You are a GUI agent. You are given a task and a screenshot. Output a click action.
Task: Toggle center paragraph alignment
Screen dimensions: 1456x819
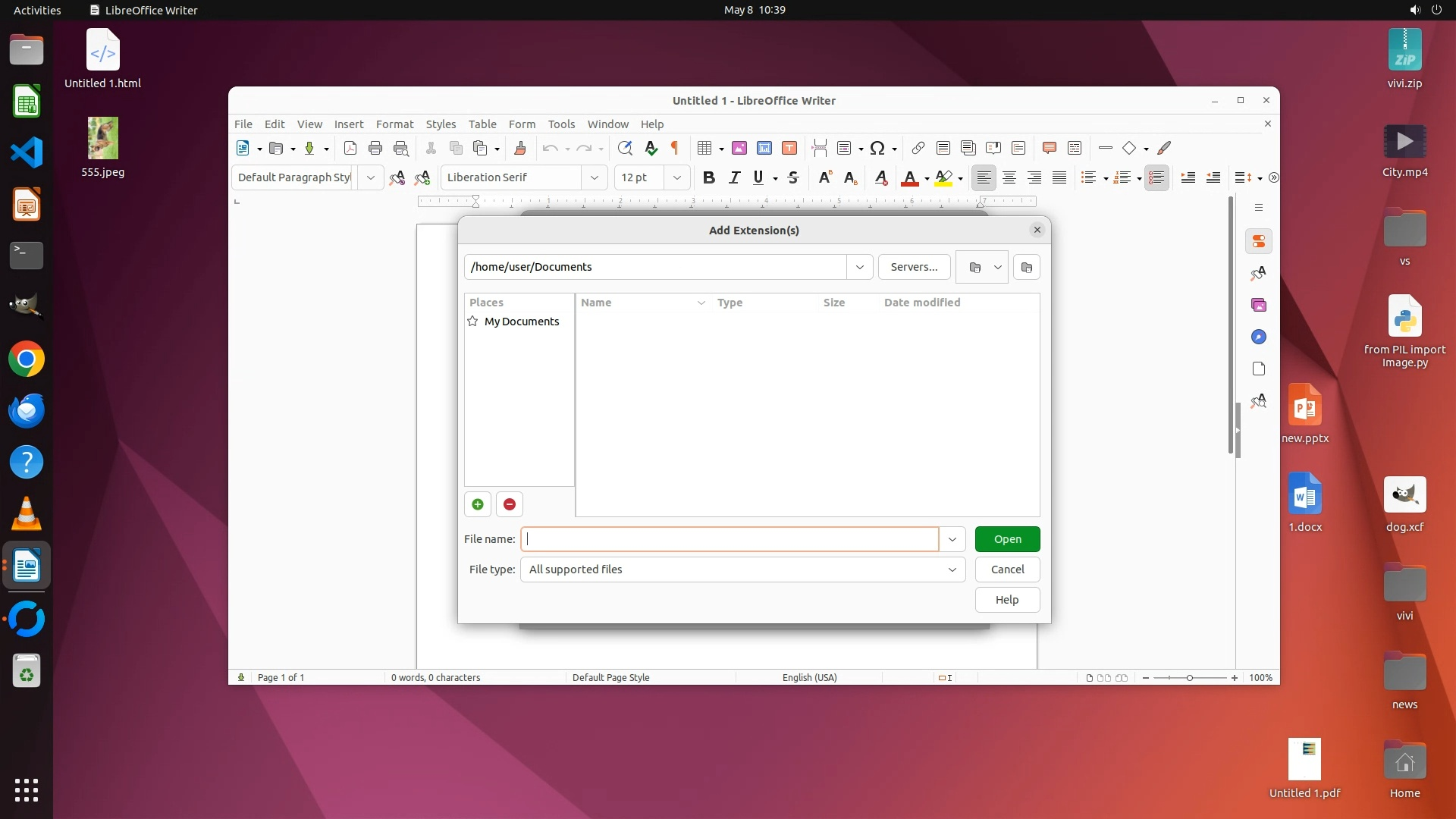1009,177
